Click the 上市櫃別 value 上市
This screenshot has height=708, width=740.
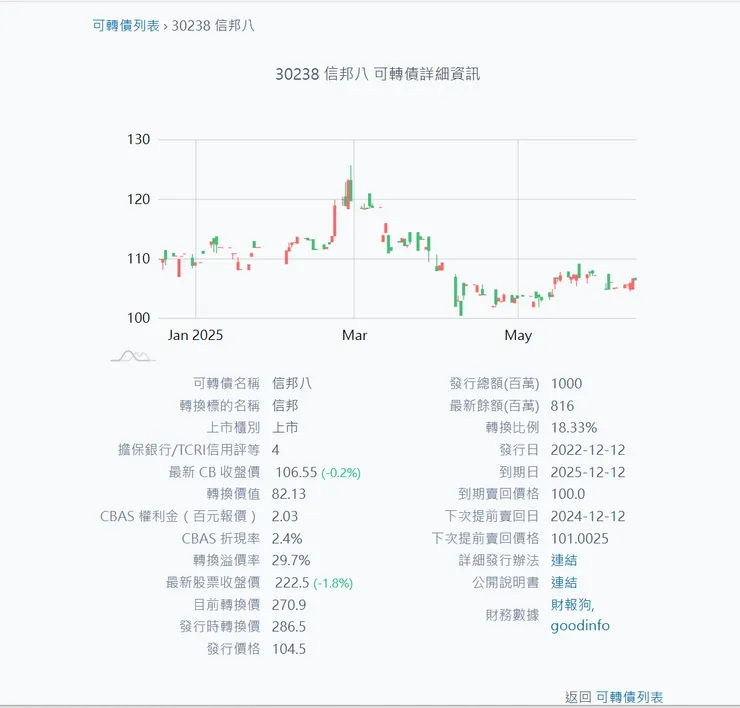pyautogui.click(x=285, y=428)
